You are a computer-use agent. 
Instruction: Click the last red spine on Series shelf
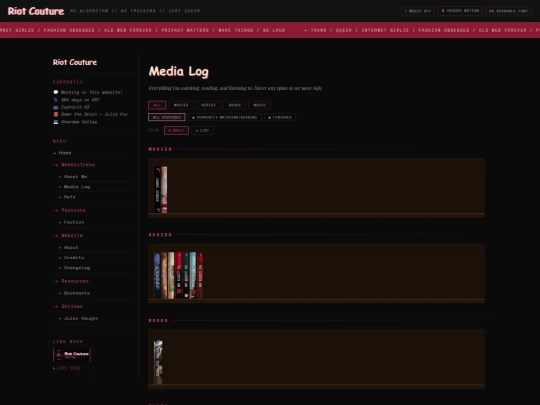pos(200,275)
